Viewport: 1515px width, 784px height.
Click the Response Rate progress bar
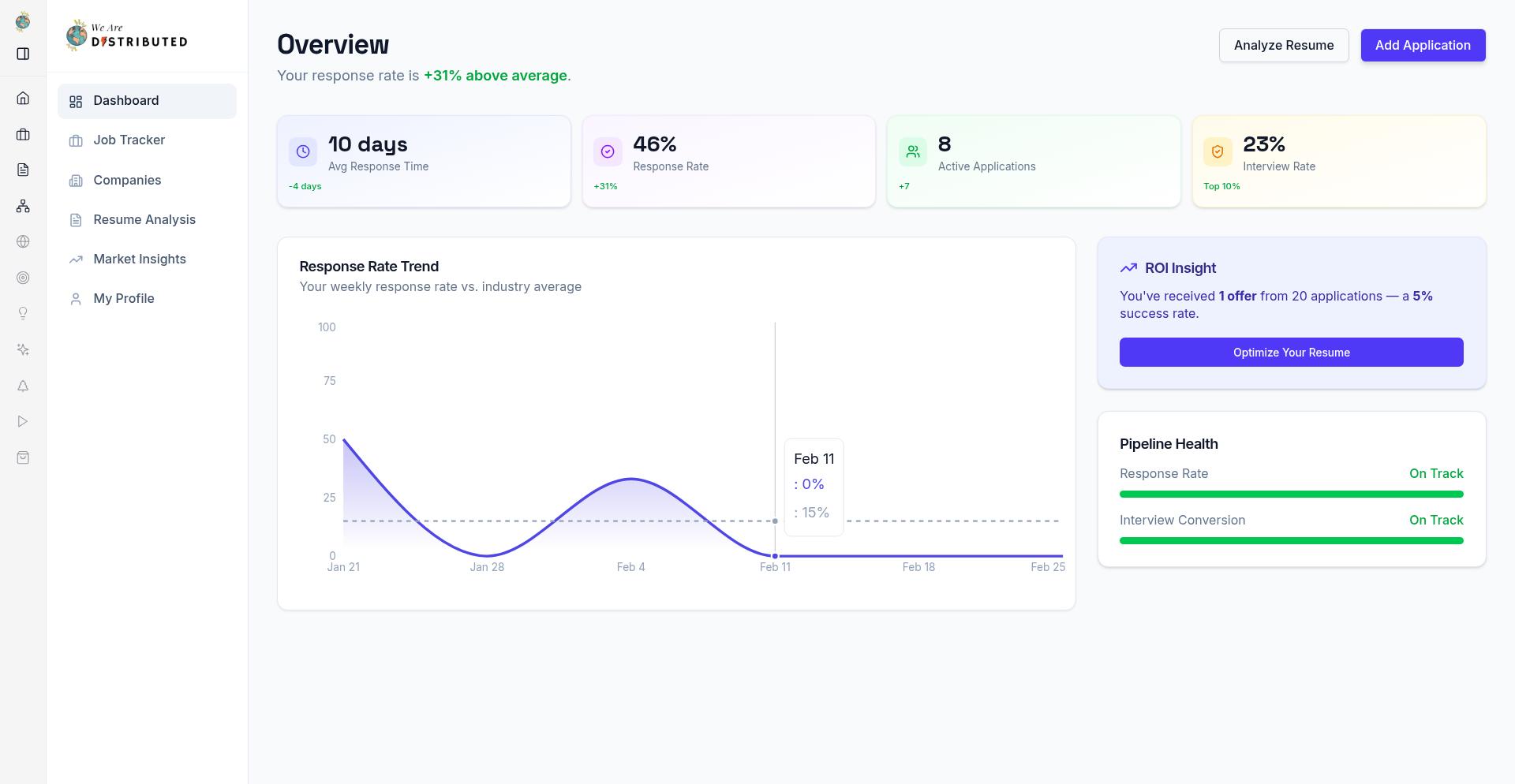point(1291,494)
